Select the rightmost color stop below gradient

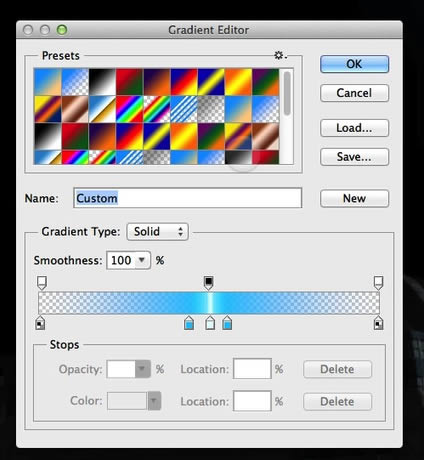(x=378, y=323)
